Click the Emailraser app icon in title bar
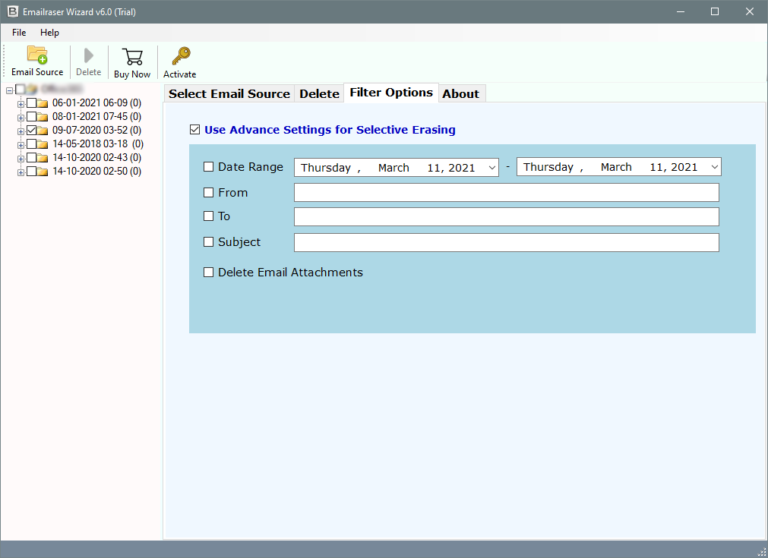The width and height of the screenshot is (768, 558). [x=12, y=11]
